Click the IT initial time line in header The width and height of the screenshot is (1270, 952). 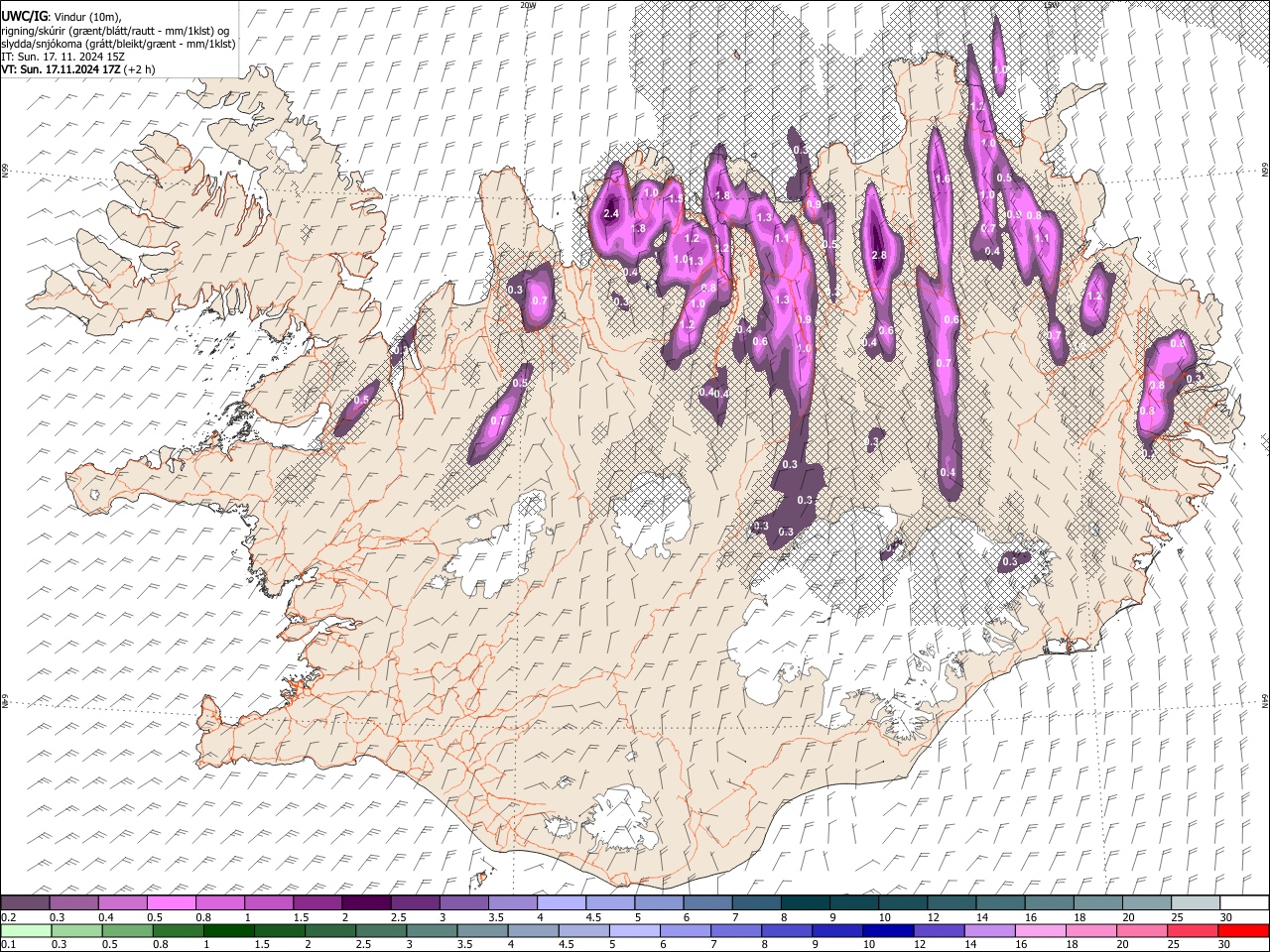[63, 57]
